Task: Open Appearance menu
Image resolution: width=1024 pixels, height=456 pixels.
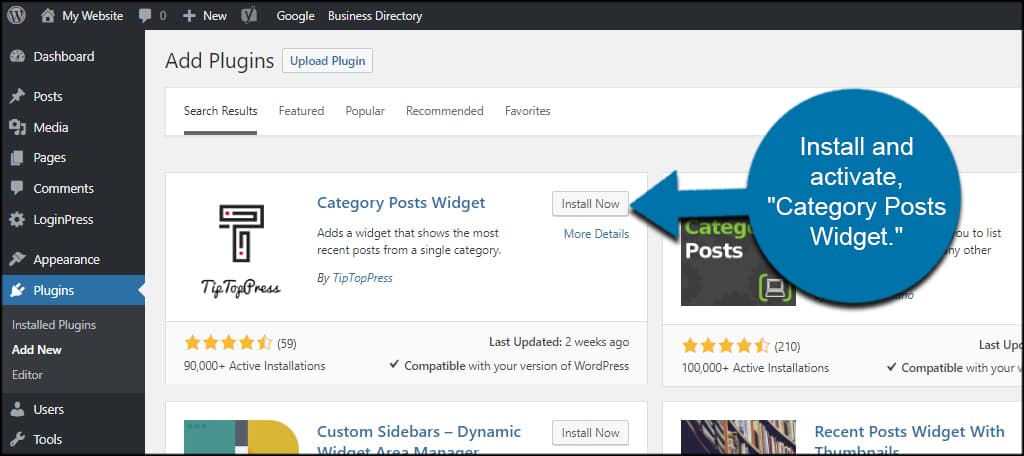Action: (67, 259)
